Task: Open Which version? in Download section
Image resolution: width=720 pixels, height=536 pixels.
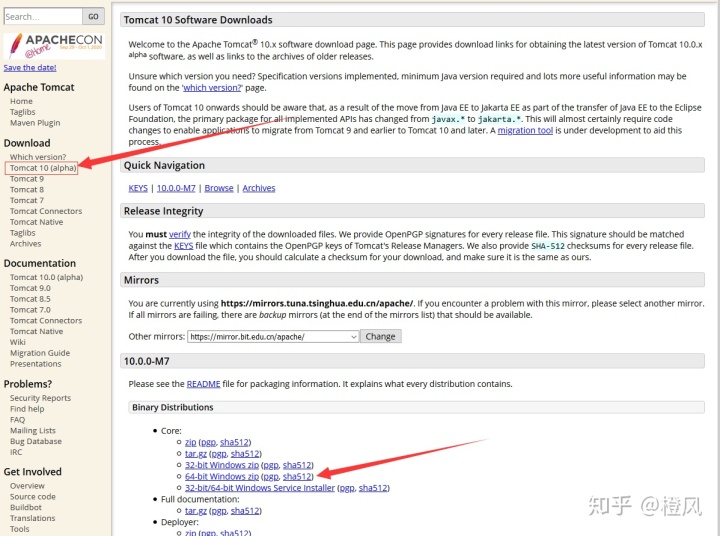Action: pyautogui.click(x=38, y=157)
